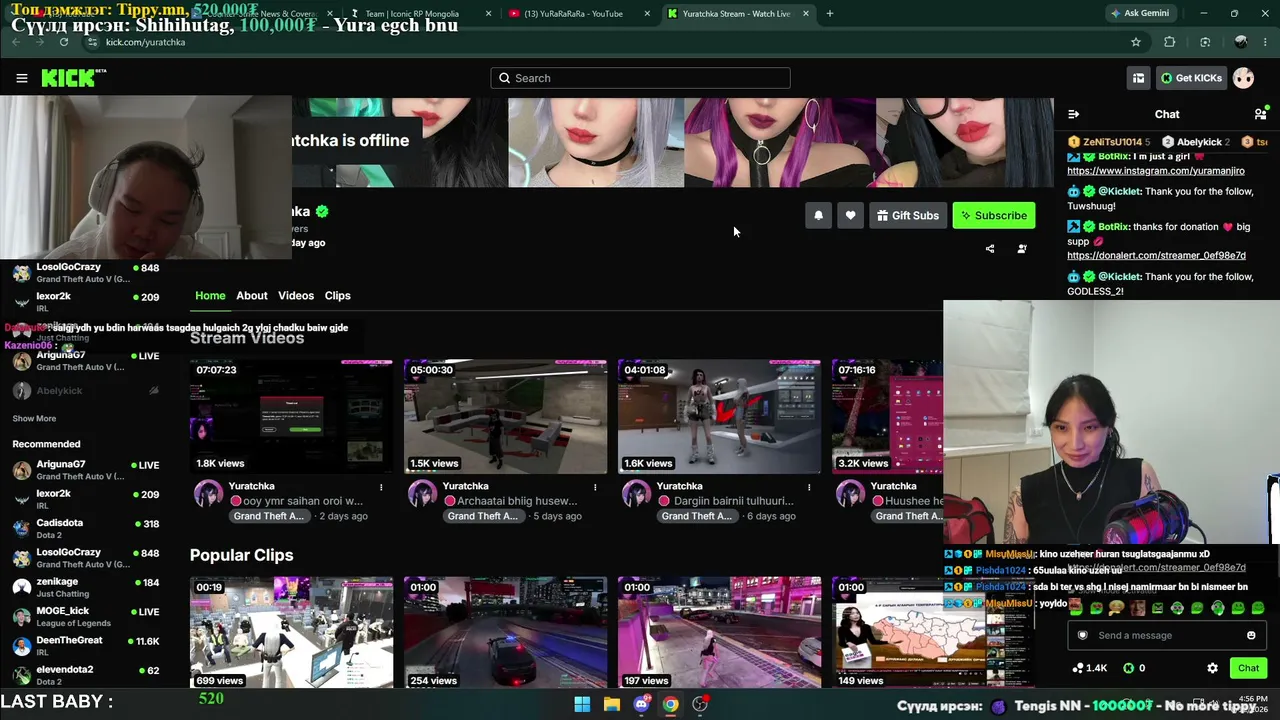Click the channel points icon showing 1.4K
This screenshot has width=1280, height=720.
coord(1078,668)
